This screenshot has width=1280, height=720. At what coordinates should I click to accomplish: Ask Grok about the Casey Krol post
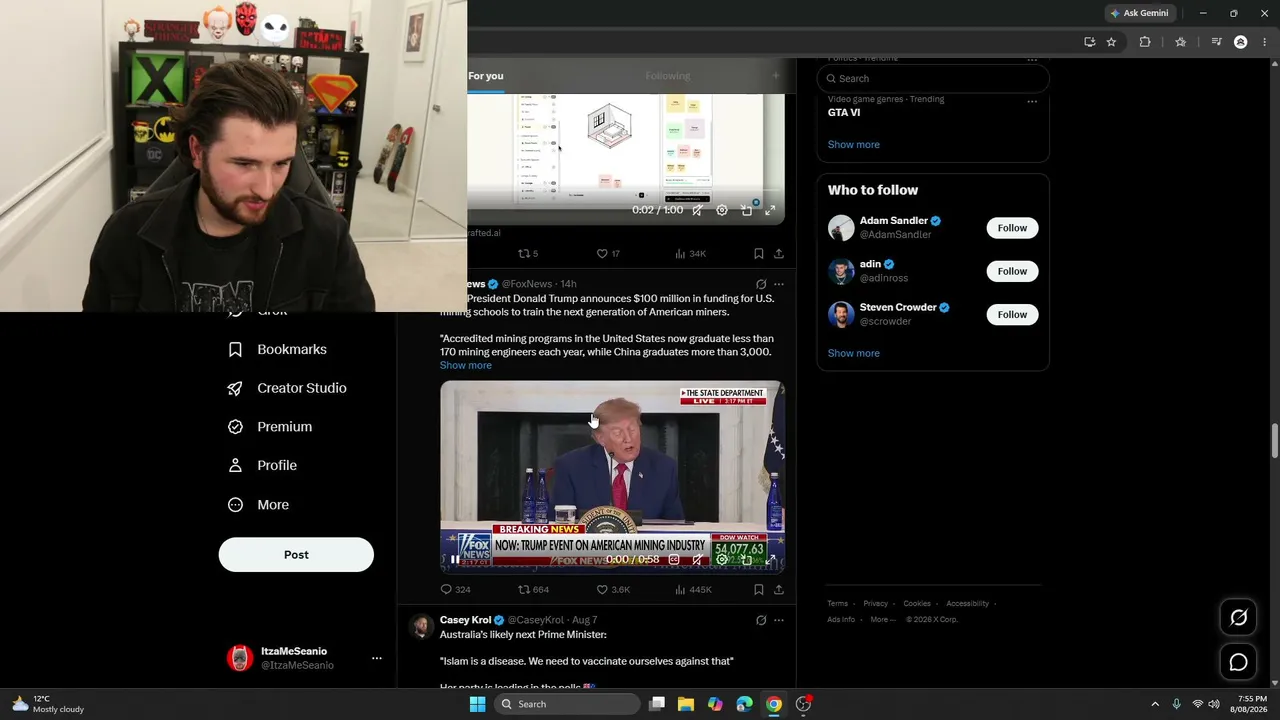(761, 620)
